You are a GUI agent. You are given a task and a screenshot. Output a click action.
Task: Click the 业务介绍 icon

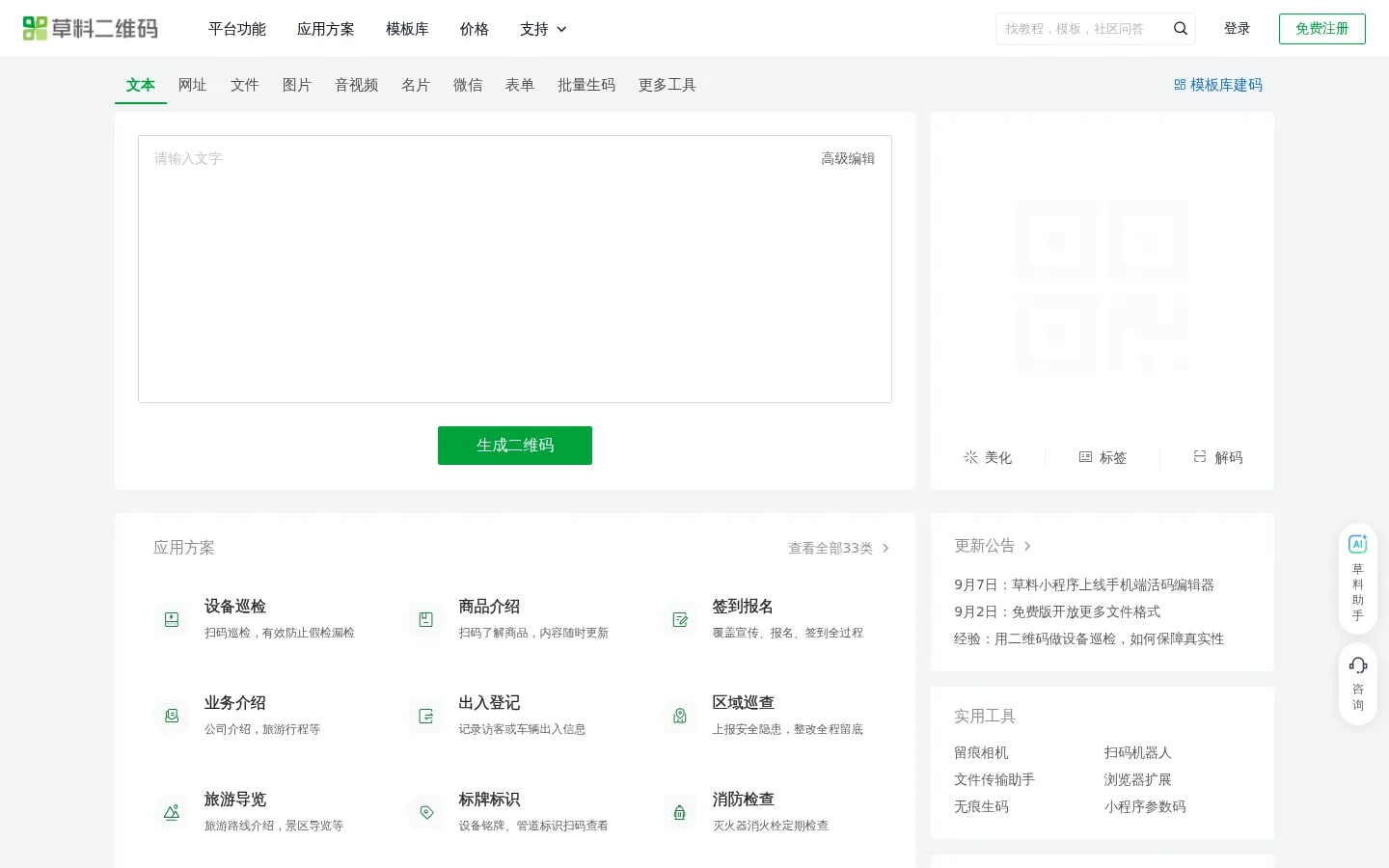click(172, 716)
